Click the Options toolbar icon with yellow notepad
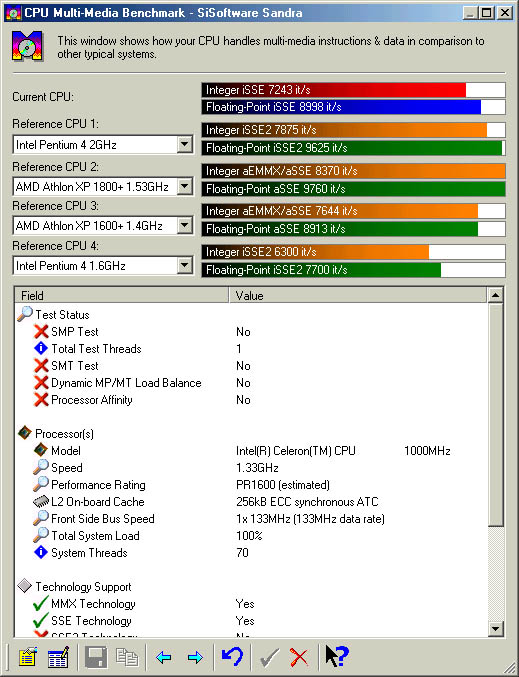The width and height of the screenshot is (519, 677). point(28,658)
